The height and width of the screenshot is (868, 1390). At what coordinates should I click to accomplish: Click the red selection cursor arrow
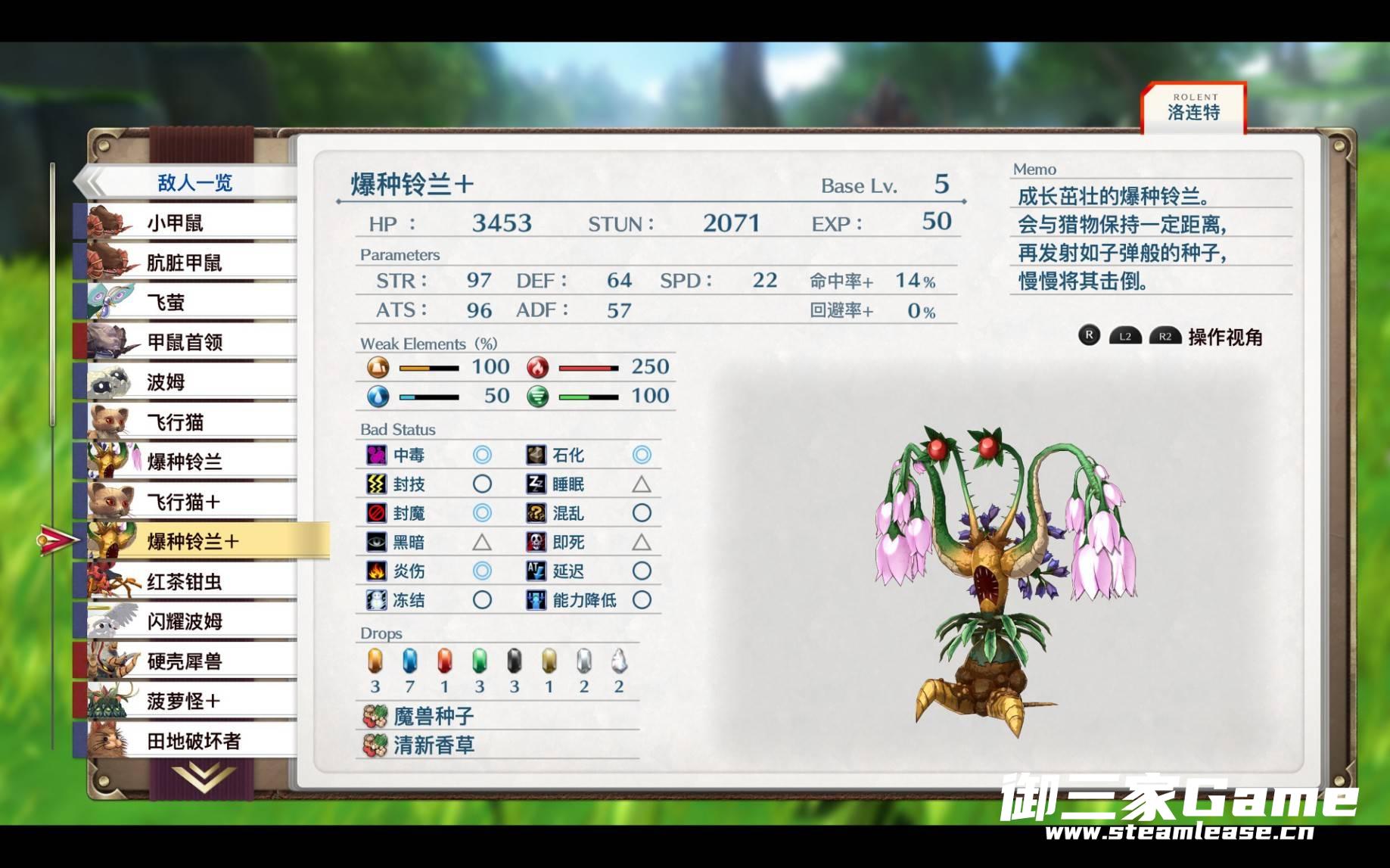[x=57, y=540]
